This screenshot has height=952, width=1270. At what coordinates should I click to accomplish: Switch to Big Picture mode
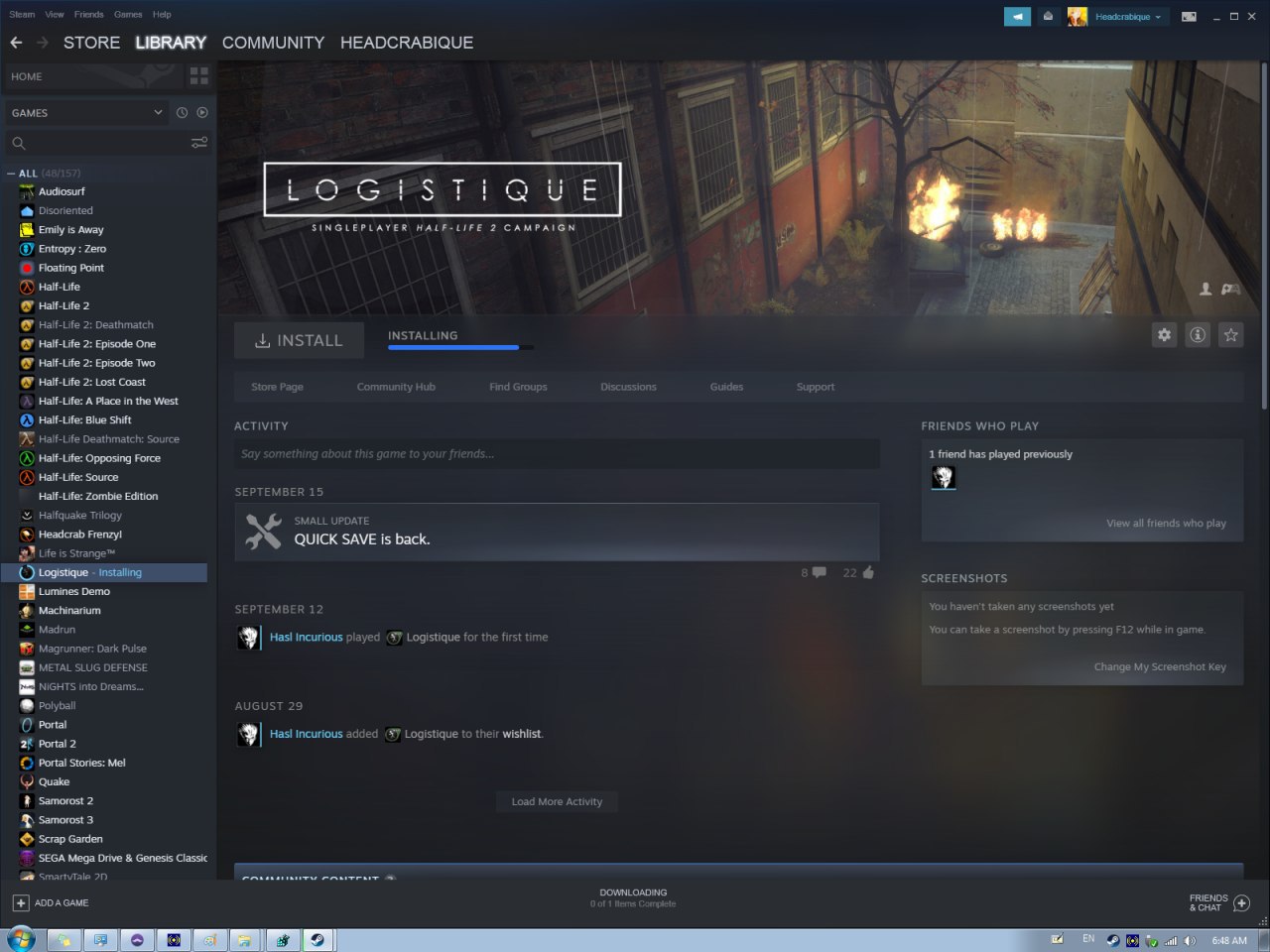(x=1189, y=17)
